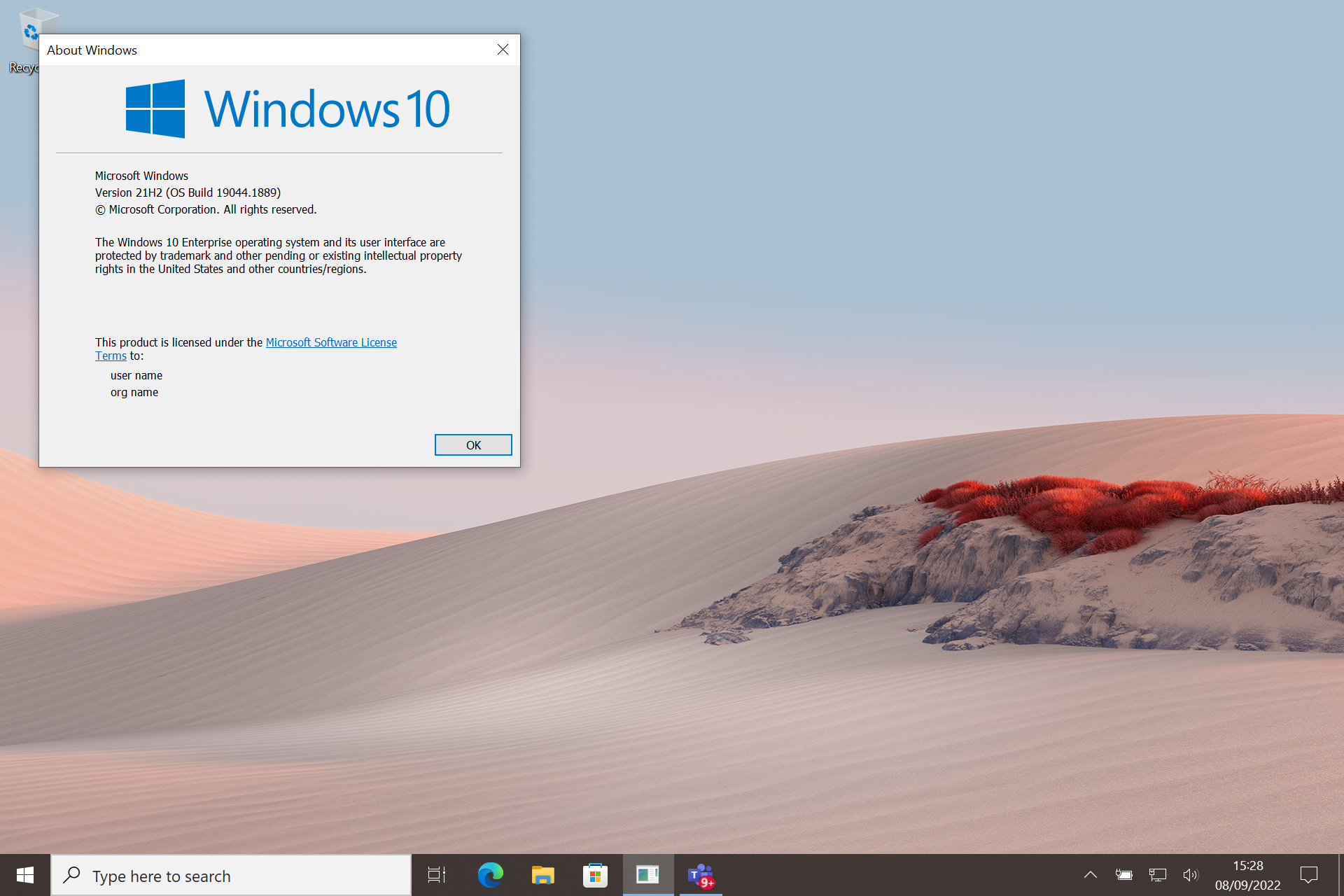Open the calendar via the taskbar clock
Viewport: 1344px width, 896px height.
(1249, 874)
